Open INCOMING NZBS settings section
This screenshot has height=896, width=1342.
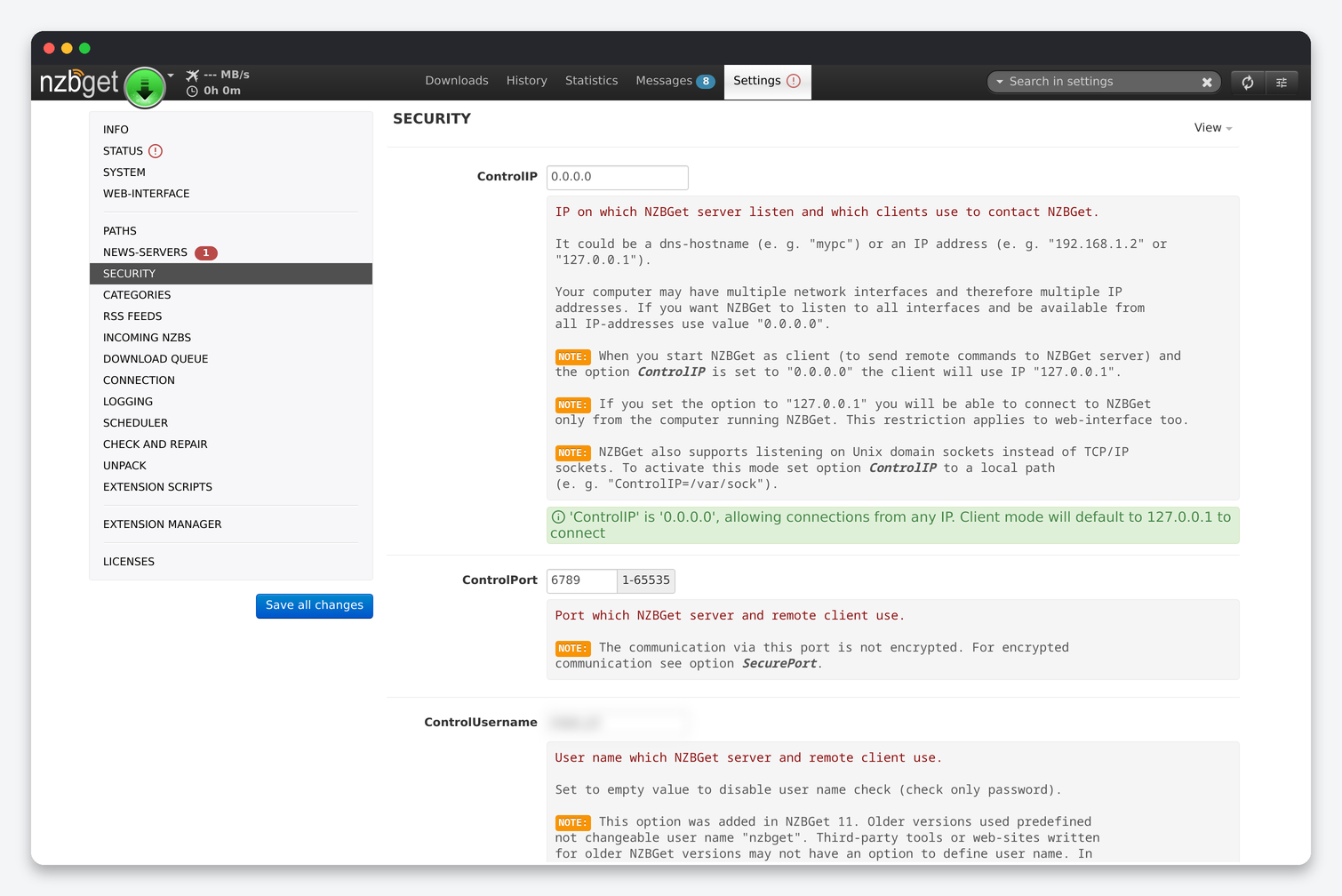coord(231,338)
